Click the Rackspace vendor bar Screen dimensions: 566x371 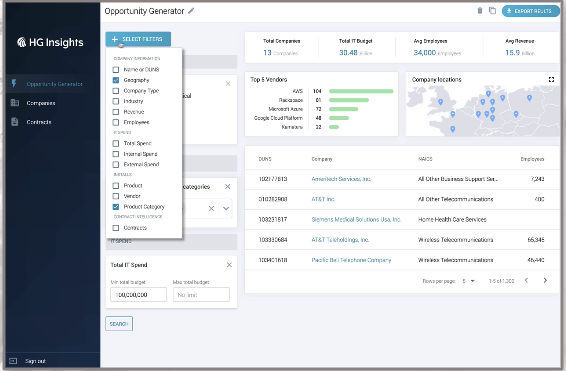coord(349,100)
